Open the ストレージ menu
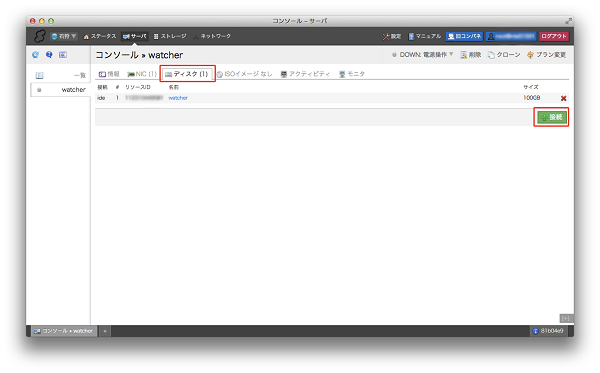This screenshot has width=600, height=373. [x=170, y=36]
